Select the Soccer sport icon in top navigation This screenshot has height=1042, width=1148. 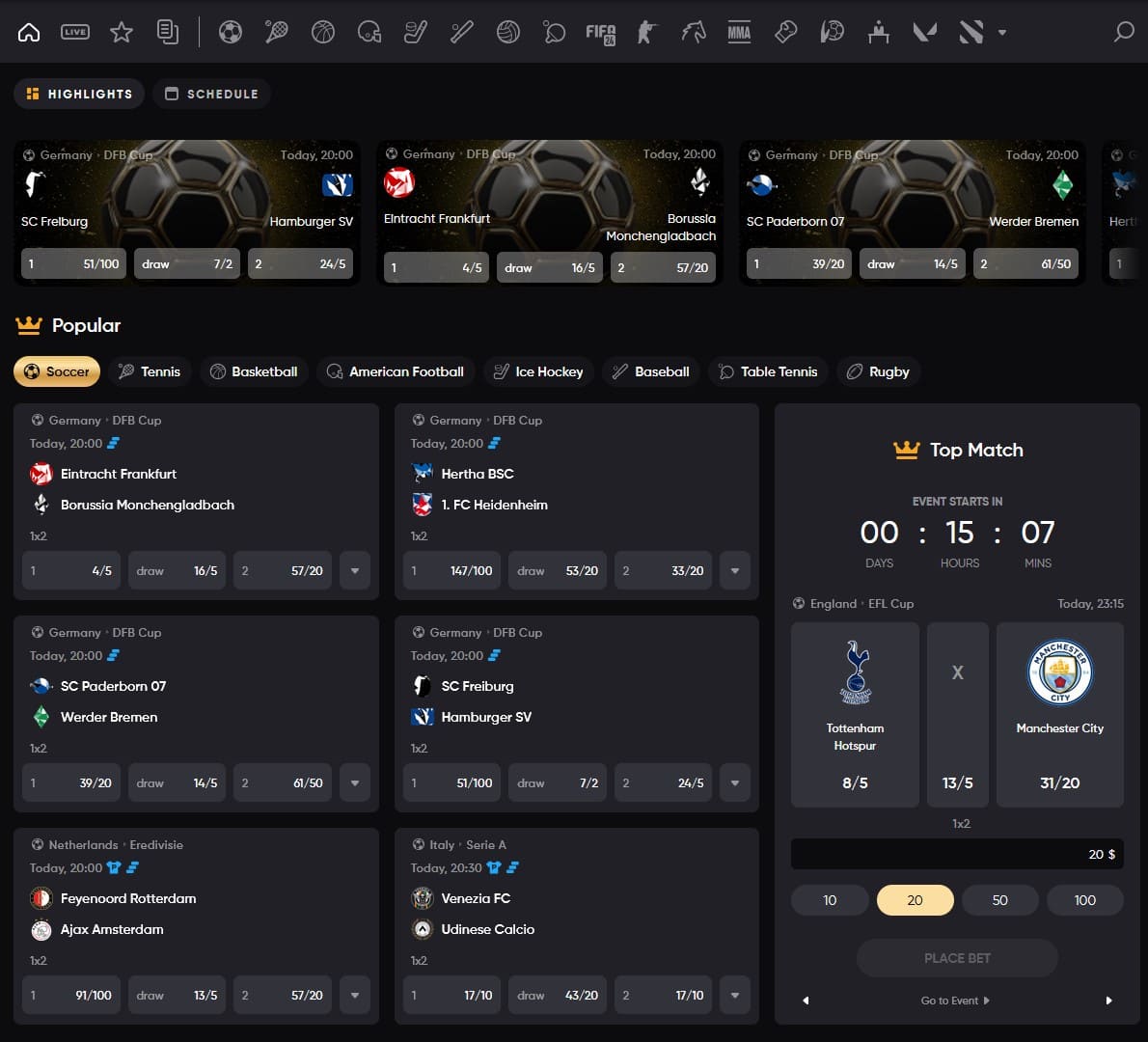[230, 32]
